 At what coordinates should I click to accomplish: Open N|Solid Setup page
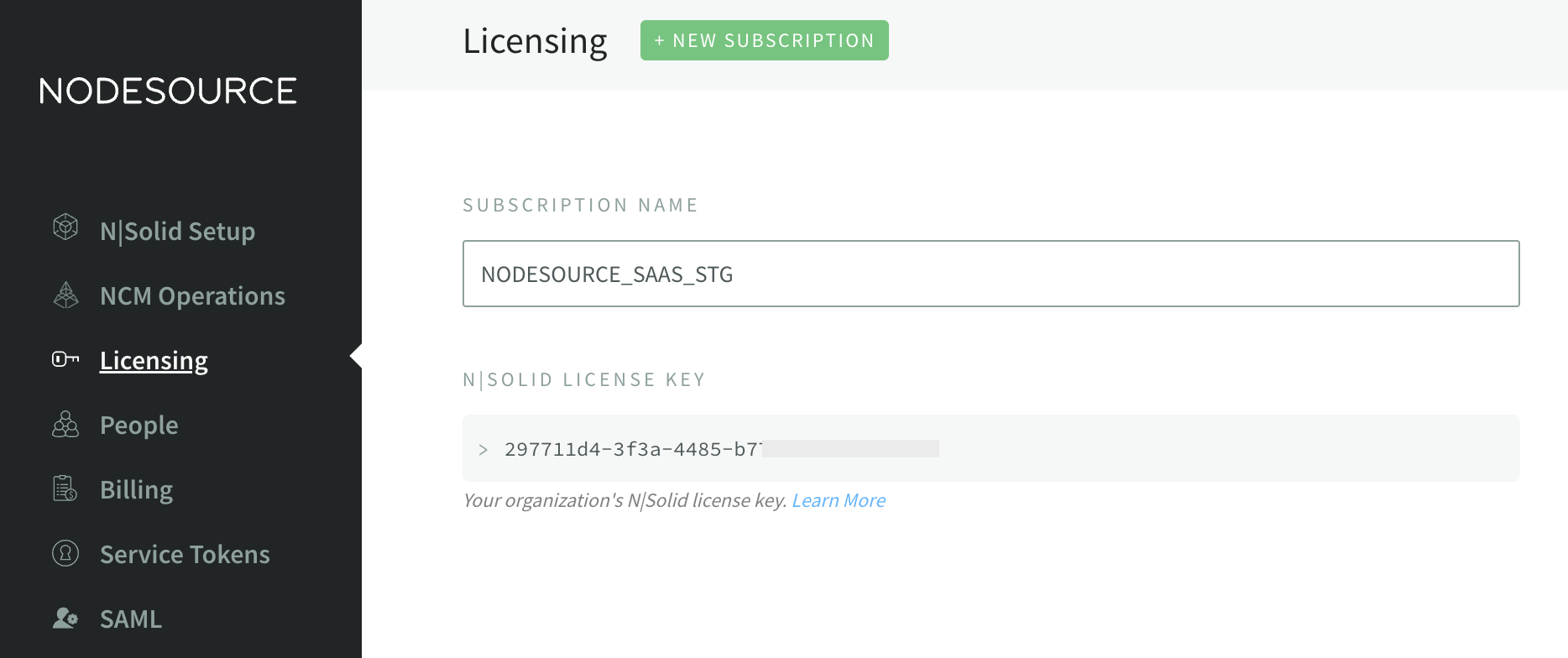pyautogui.click(x=177, y=232)
